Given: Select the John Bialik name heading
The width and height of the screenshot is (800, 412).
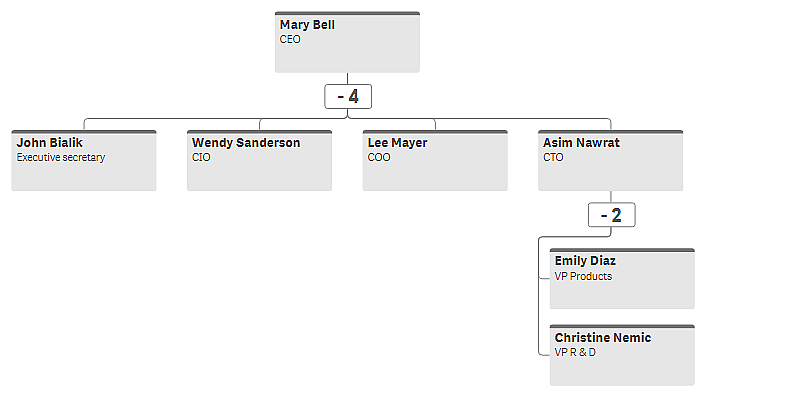Looking at the screenshot, I should point(50,143).
